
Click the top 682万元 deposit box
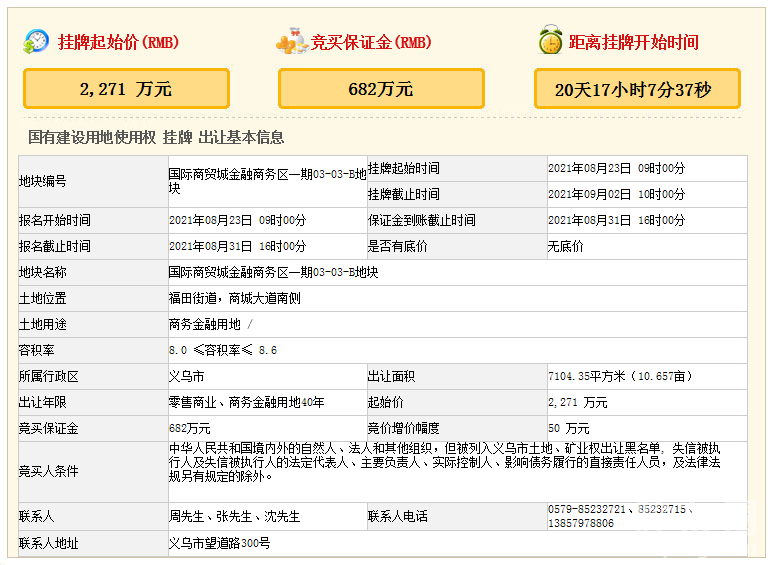click(381, 89)
